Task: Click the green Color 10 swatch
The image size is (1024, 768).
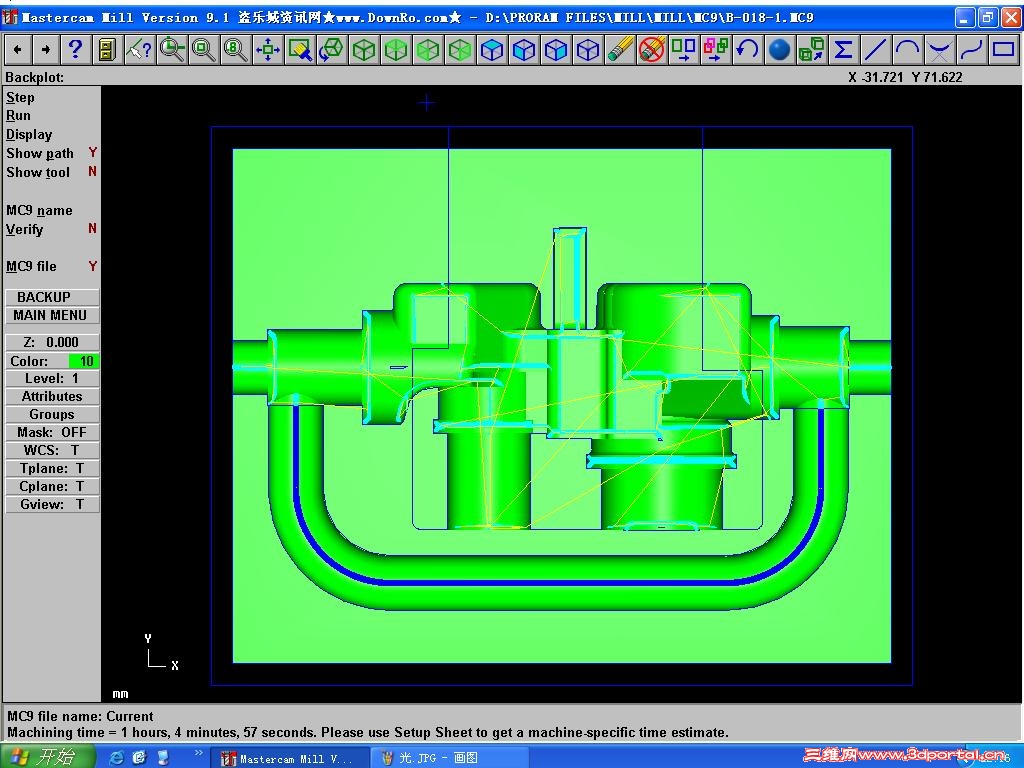Action: 84,361
